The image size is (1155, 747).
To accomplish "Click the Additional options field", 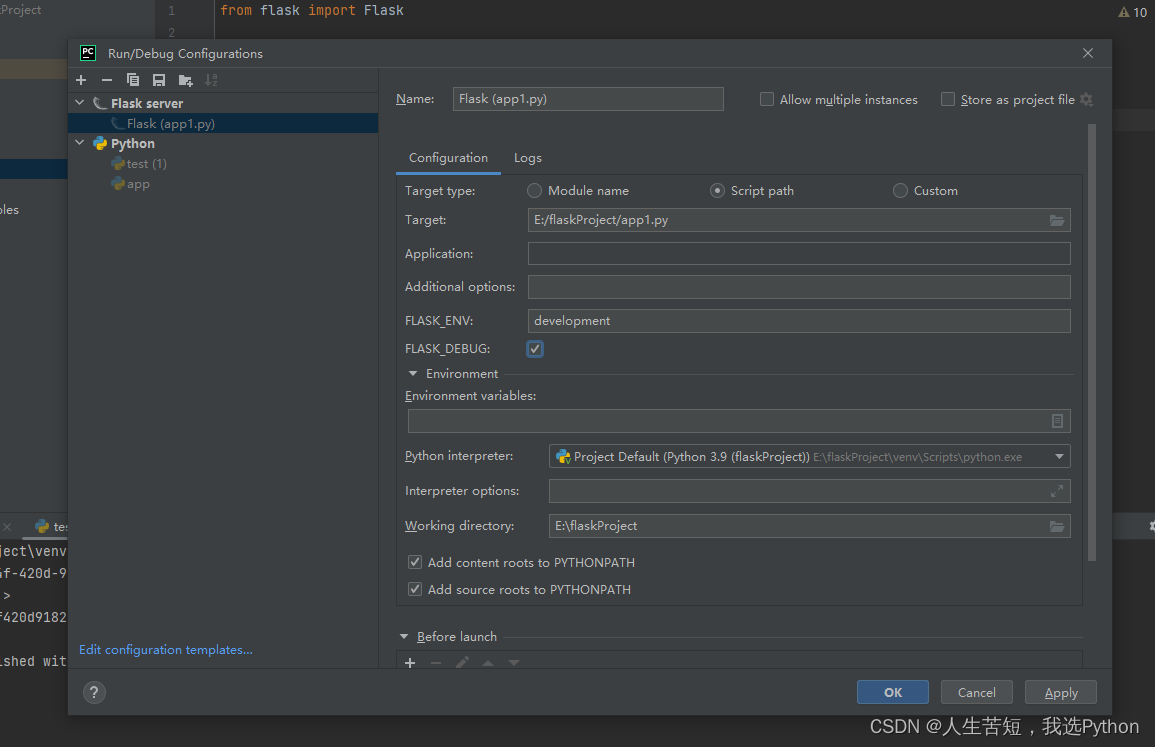I will 799,287.
